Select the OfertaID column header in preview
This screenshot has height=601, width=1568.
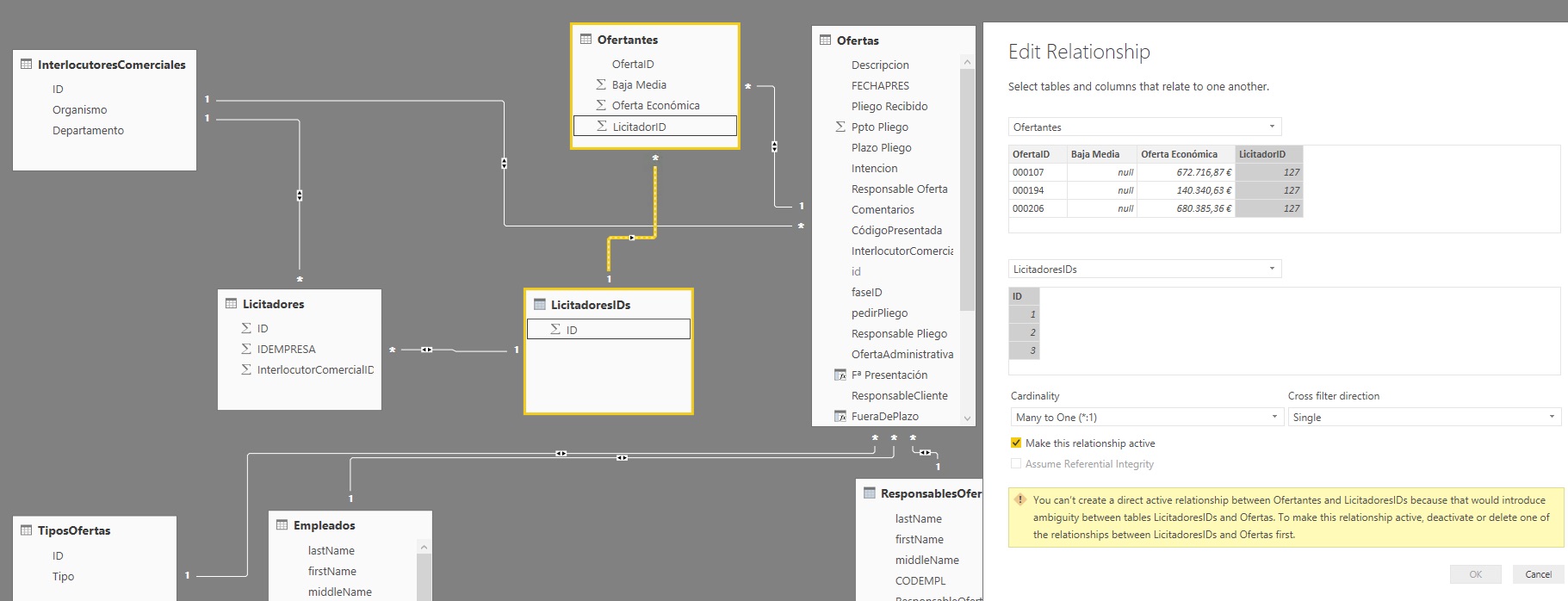coord(1038,154)
